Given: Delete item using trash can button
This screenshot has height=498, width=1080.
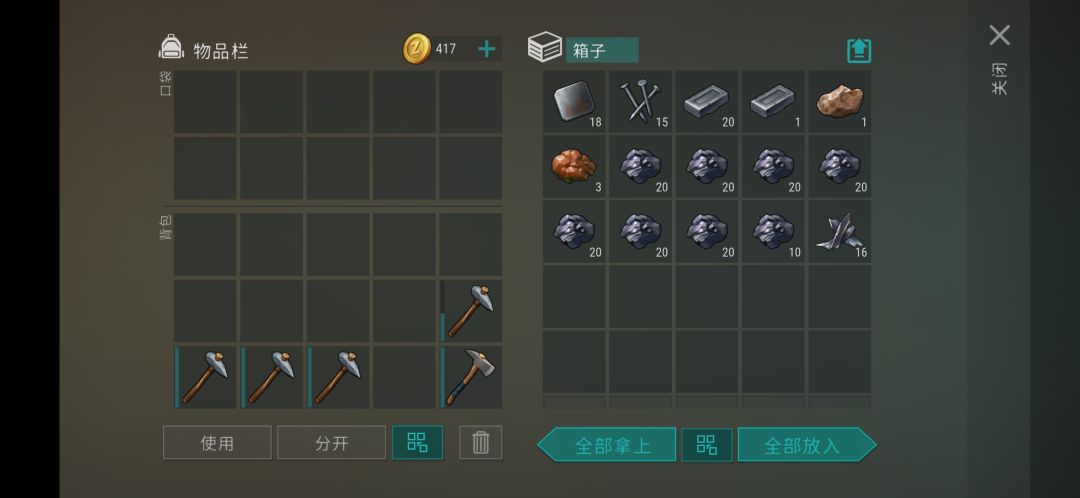Looking at the screenshot, I should tap(481, 442).
